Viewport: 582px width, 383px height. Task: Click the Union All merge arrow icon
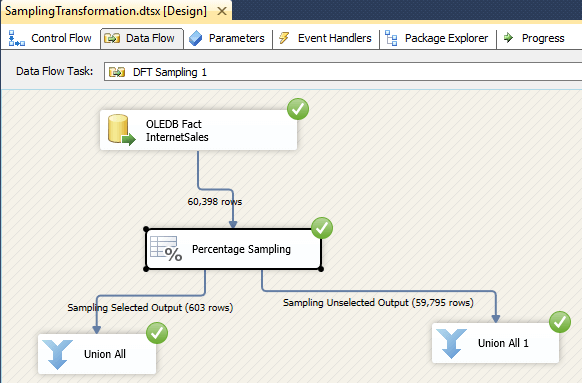coord(58,355)
